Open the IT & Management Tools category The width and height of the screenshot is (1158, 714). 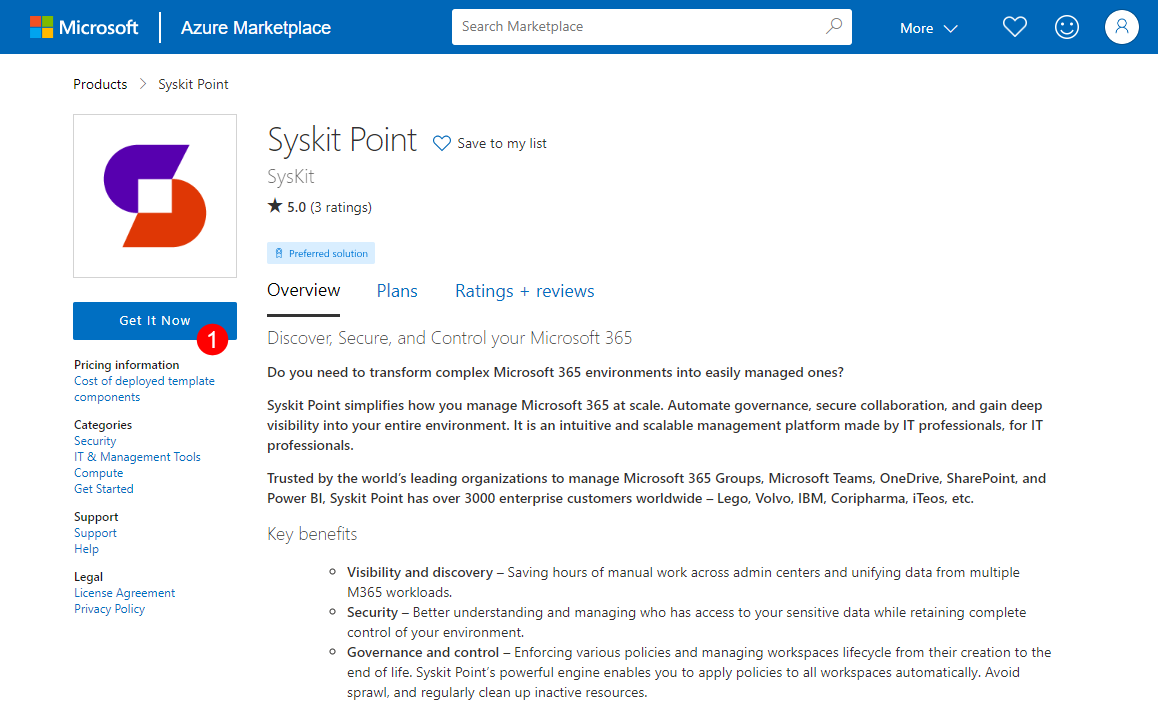point(137,456)
